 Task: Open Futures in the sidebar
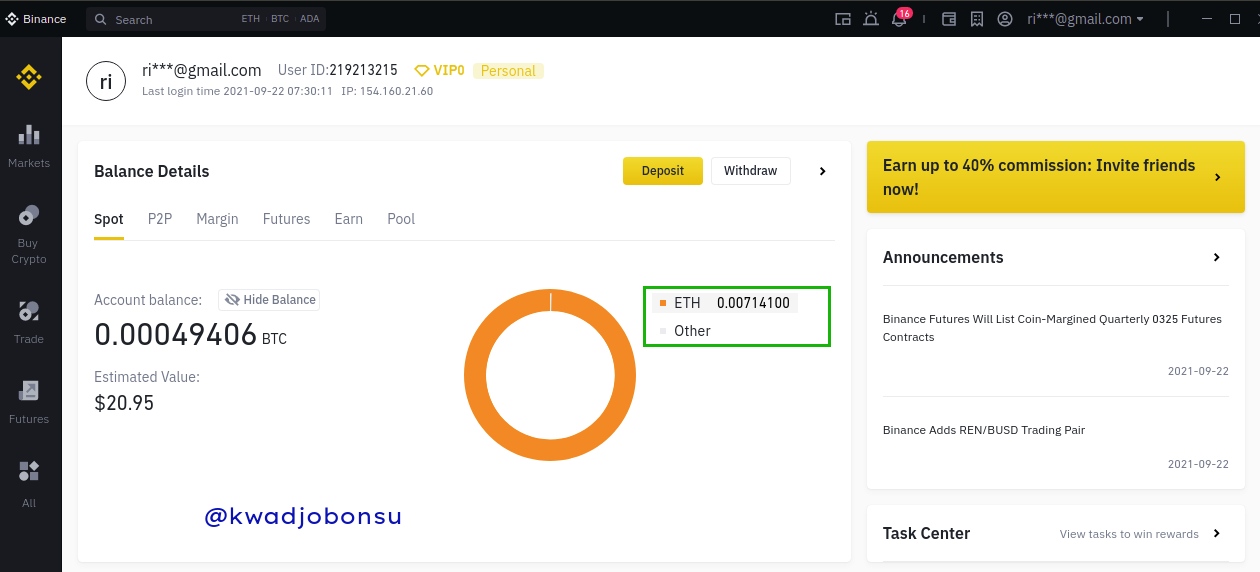tap(29, 402)
